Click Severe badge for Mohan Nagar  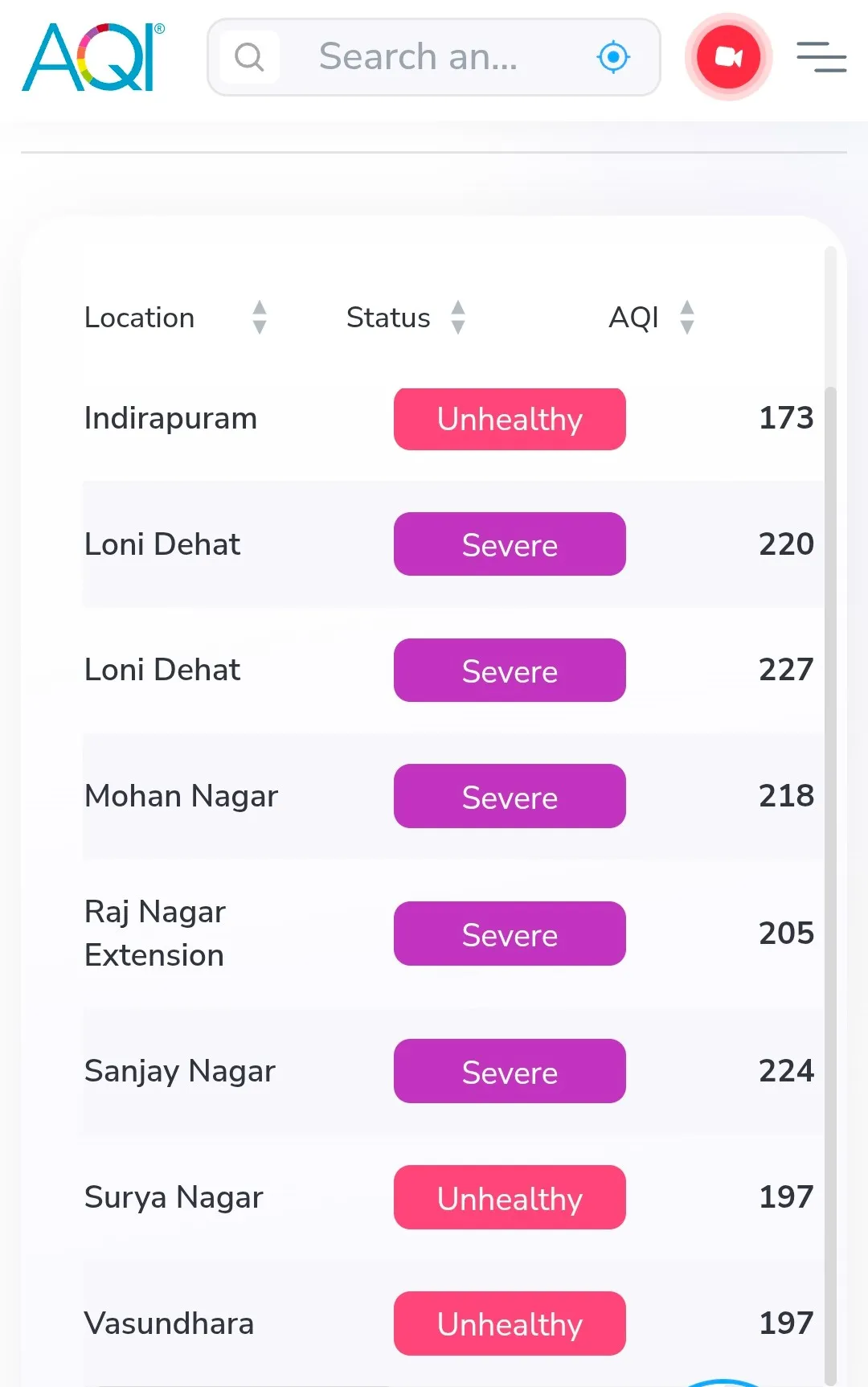coord(510,796)
